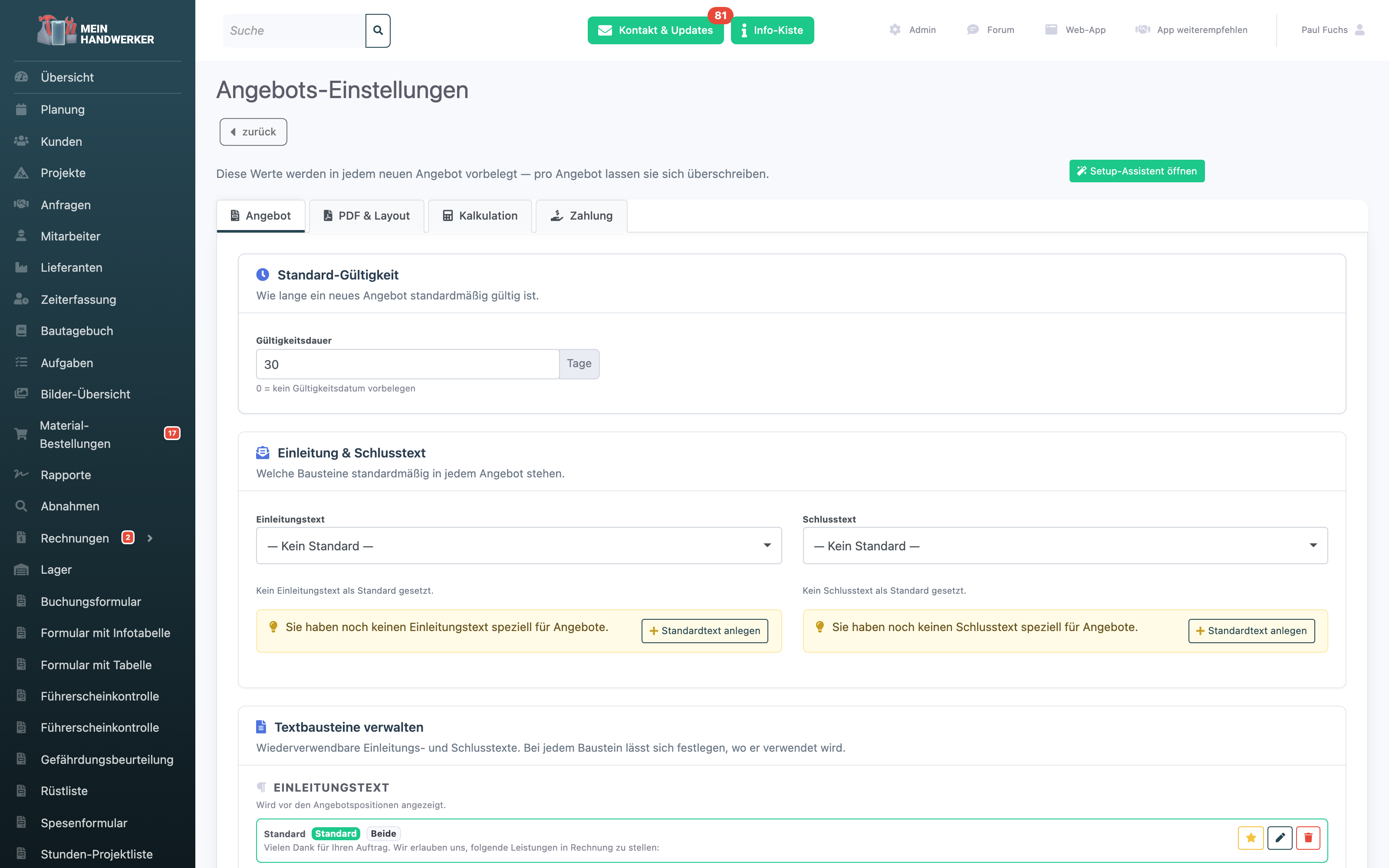
Task: Click App weiterempfehlen handshake icon
Action: click(x=1143, y=30)
